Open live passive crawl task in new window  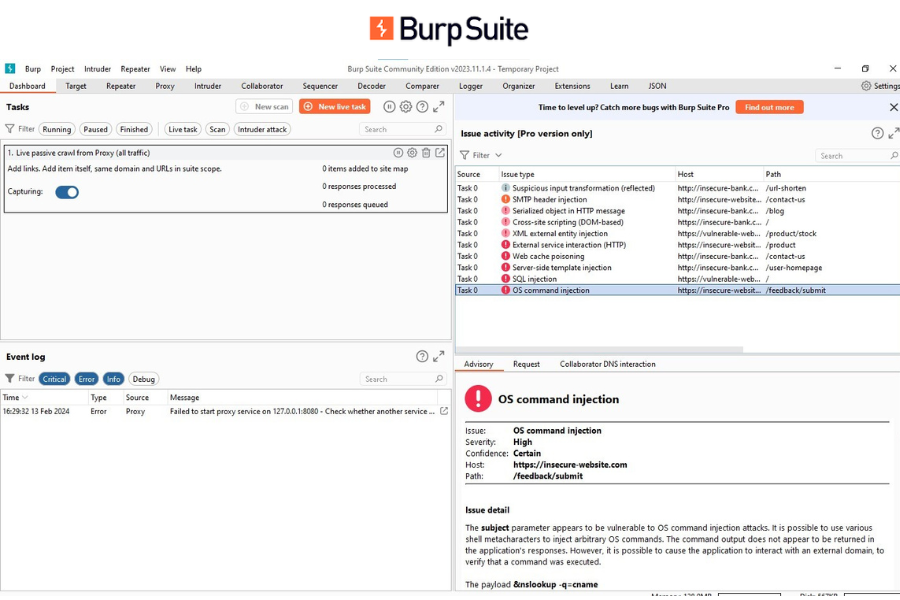(440, 153)
